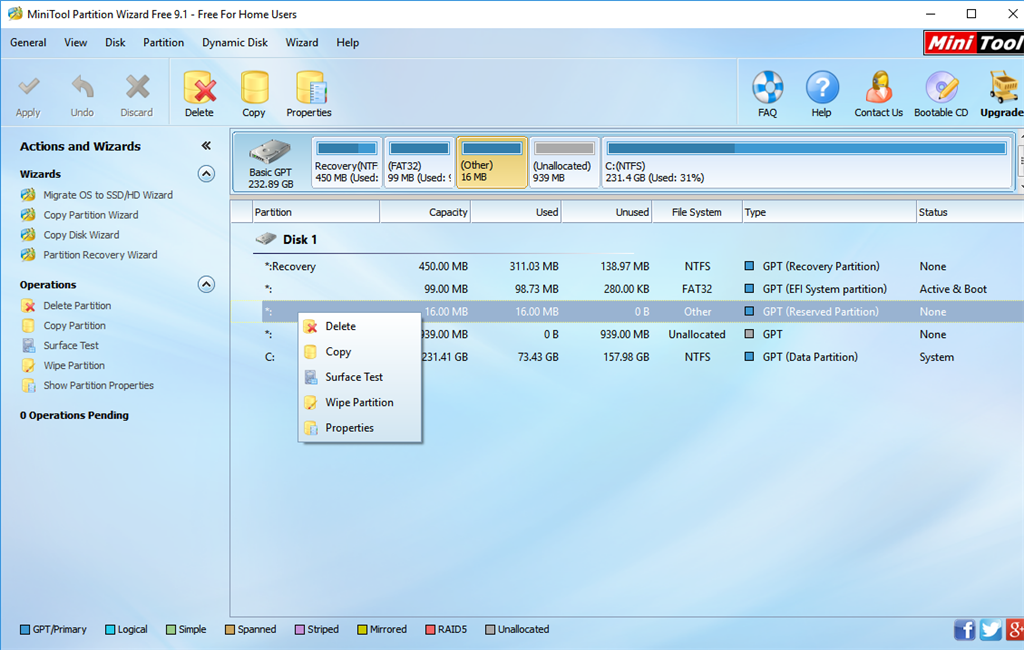The image size is (1024, 650).
Task: Select Other 16 MB block in disk map
Action: tap(492, 163)
